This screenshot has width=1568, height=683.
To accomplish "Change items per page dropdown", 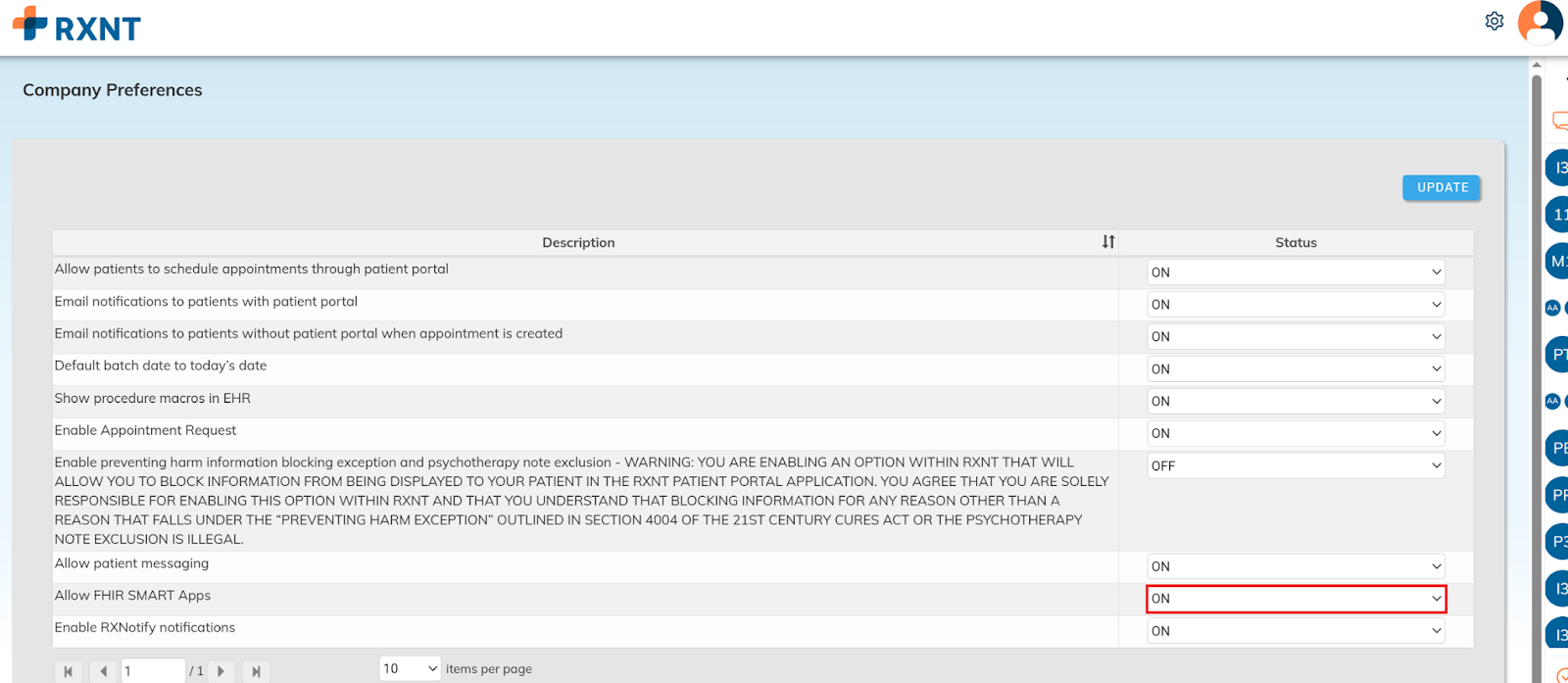I will click(x=410, y=668).
